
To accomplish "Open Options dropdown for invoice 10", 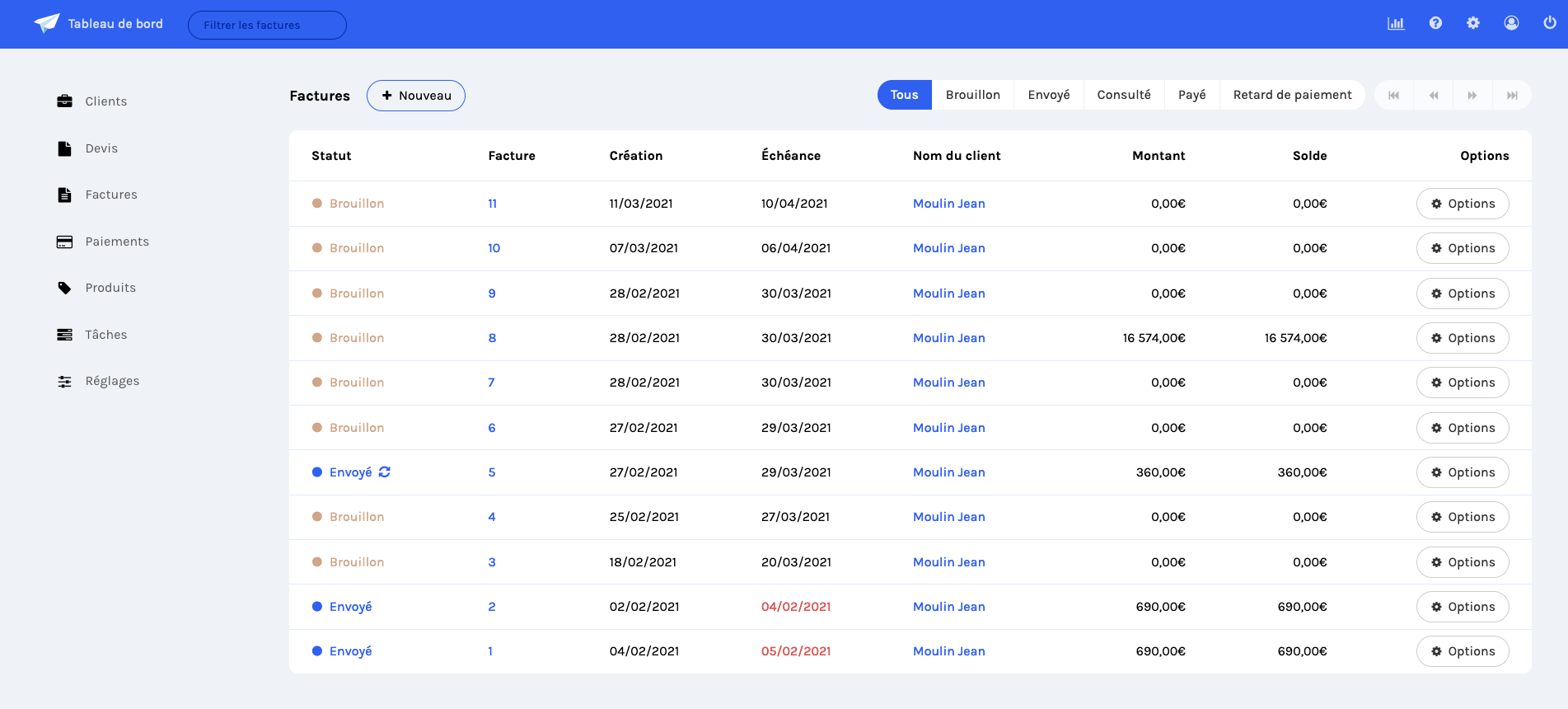I will (x=1463, y=248).
